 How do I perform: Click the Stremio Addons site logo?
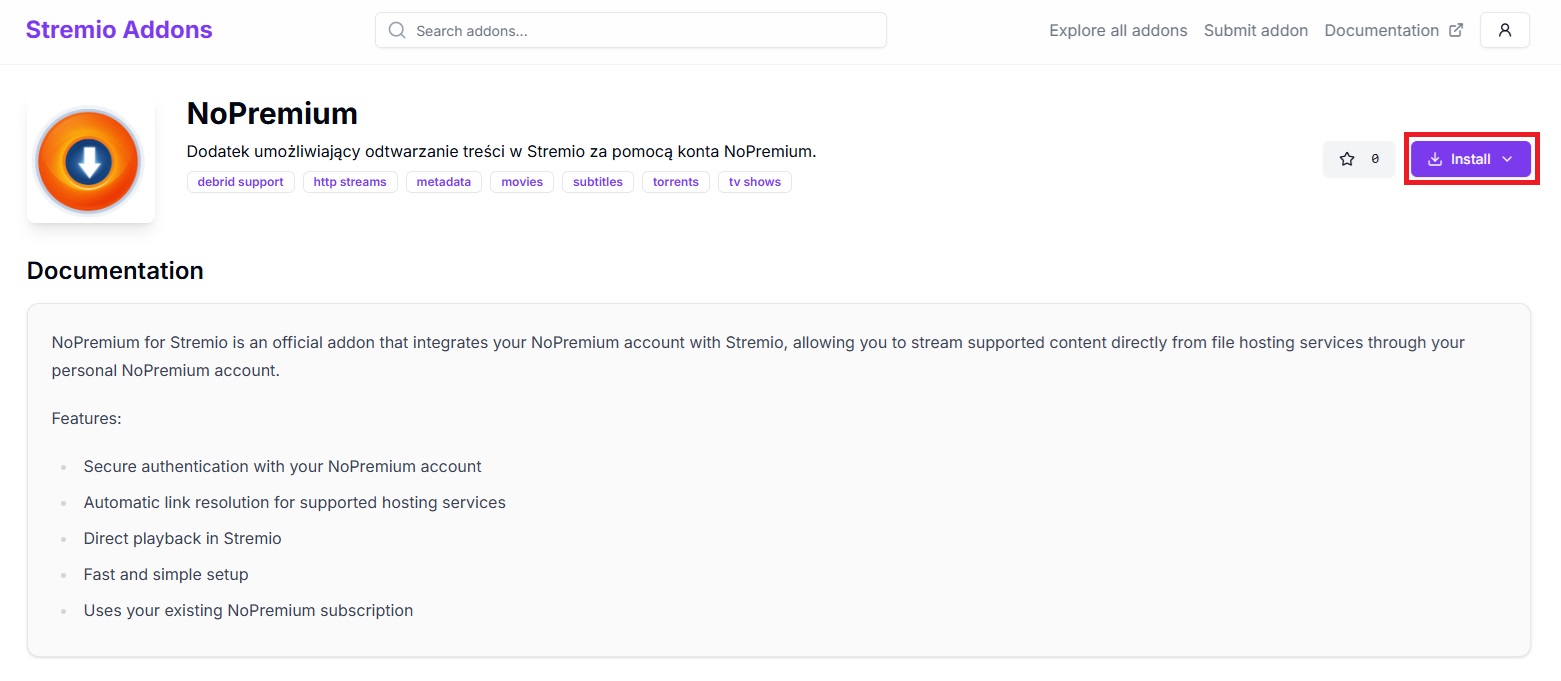[x=119, y=30]
